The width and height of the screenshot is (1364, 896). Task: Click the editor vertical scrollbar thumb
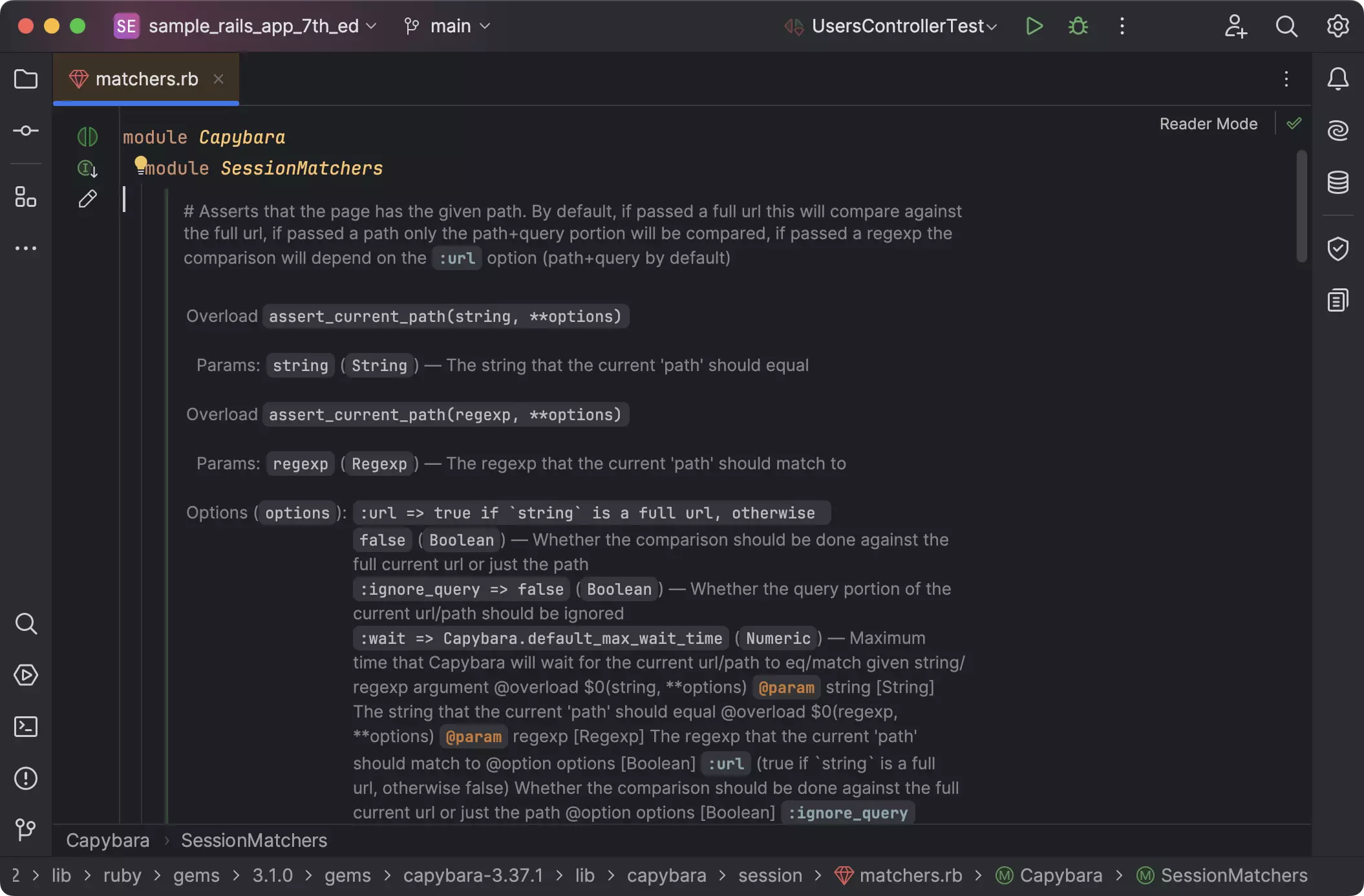click(1301, 207)
